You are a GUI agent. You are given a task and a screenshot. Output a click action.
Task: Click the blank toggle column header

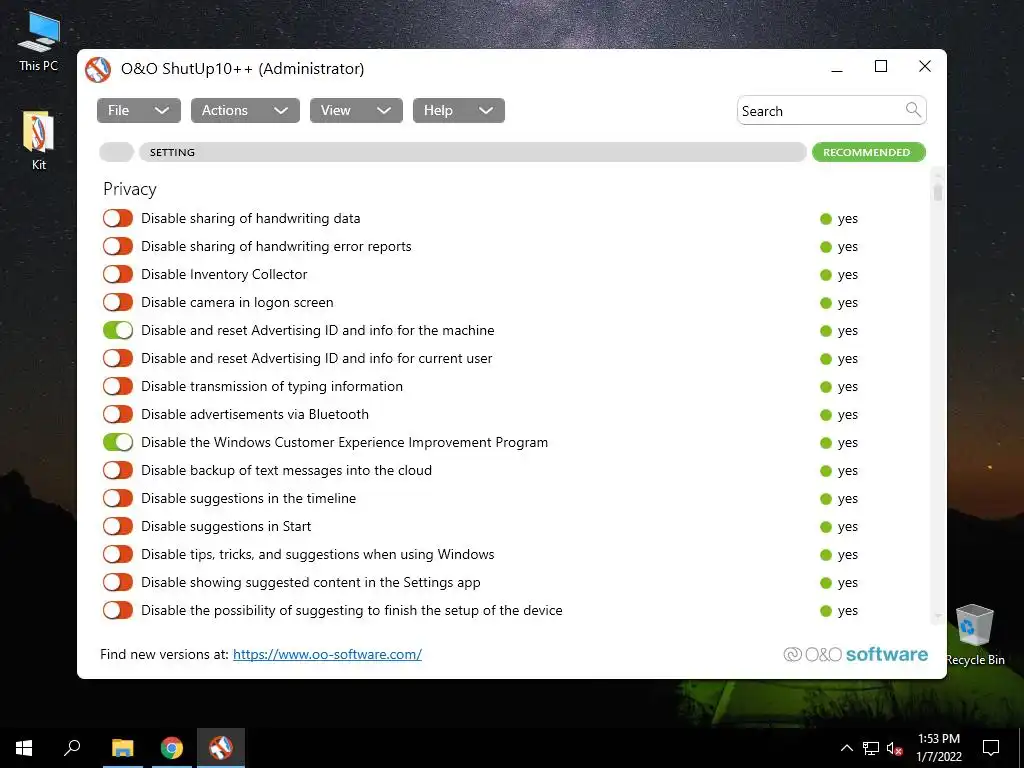tap(116, 152)
